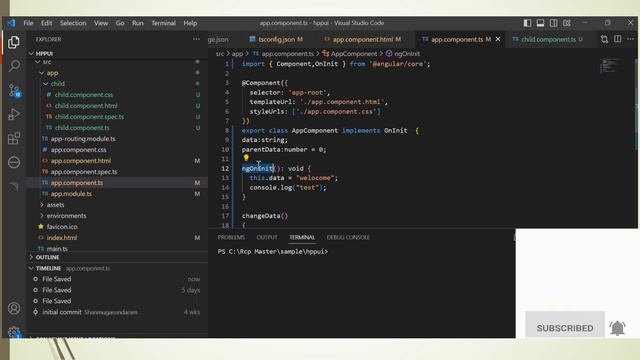Click the Subscribed button
The image size is (640, 360).
tap(565, 328)
